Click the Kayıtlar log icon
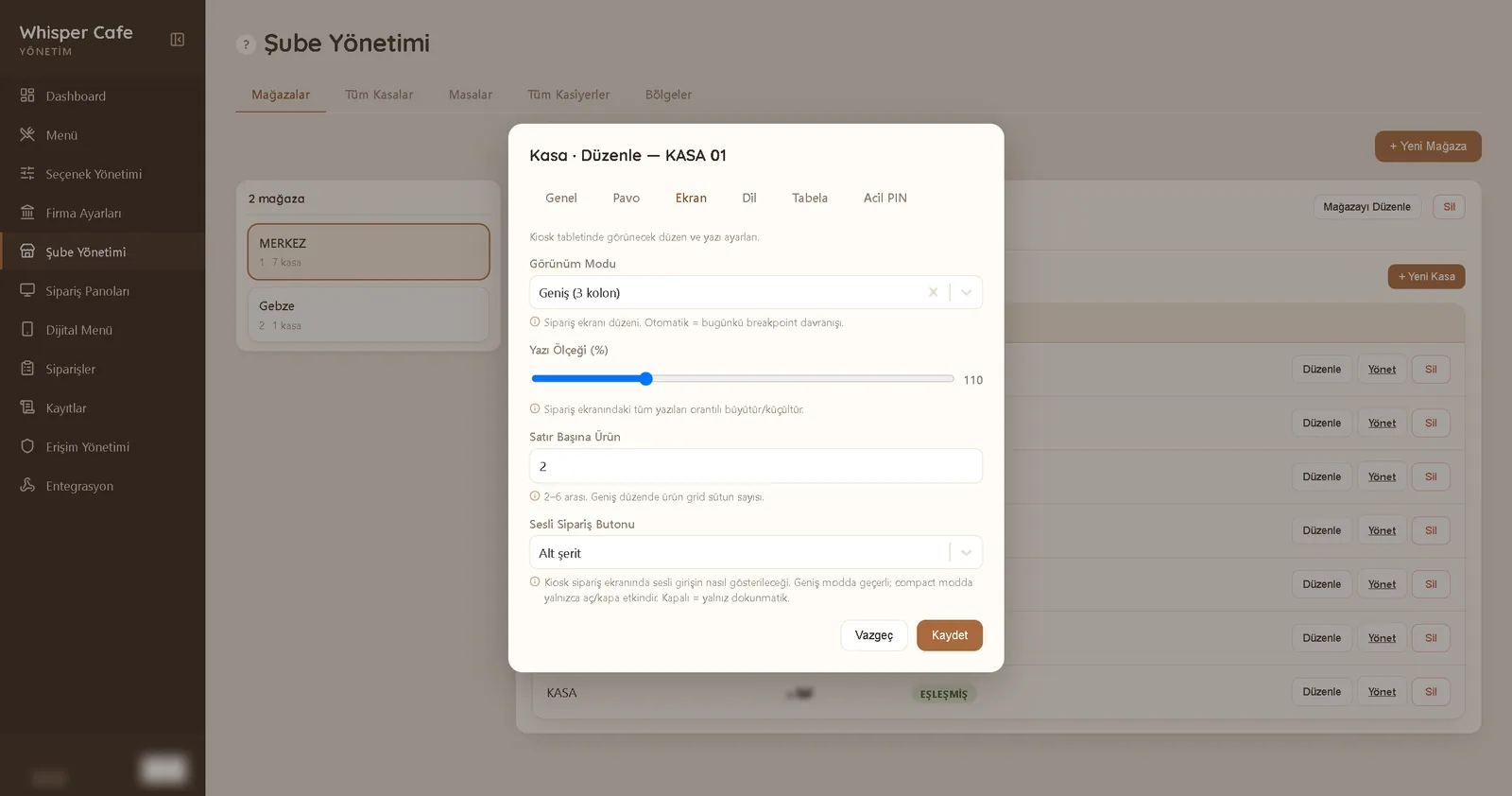This screenshot has width=1512, height=796. [27, 407]
